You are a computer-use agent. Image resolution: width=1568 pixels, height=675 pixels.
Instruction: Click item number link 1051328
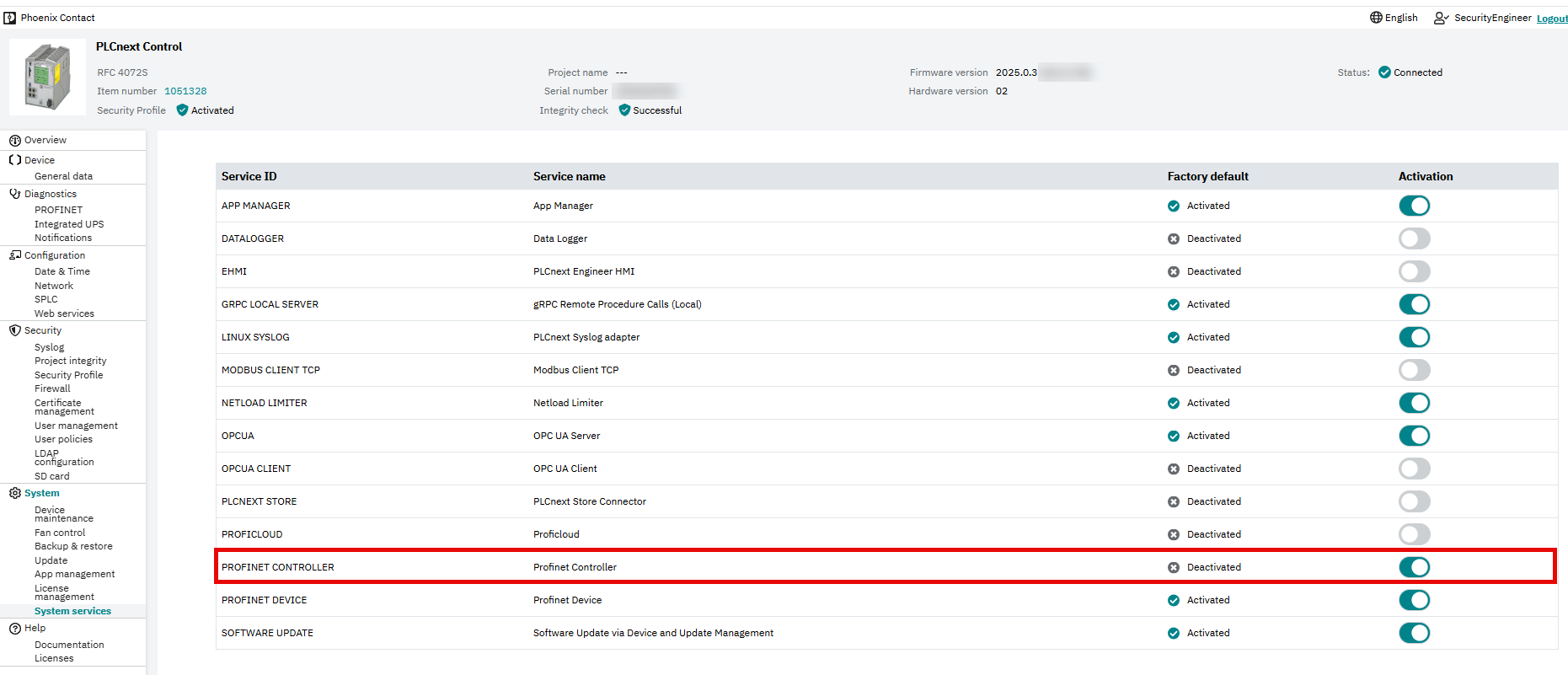pyautogui.click(x=185, y=91)
